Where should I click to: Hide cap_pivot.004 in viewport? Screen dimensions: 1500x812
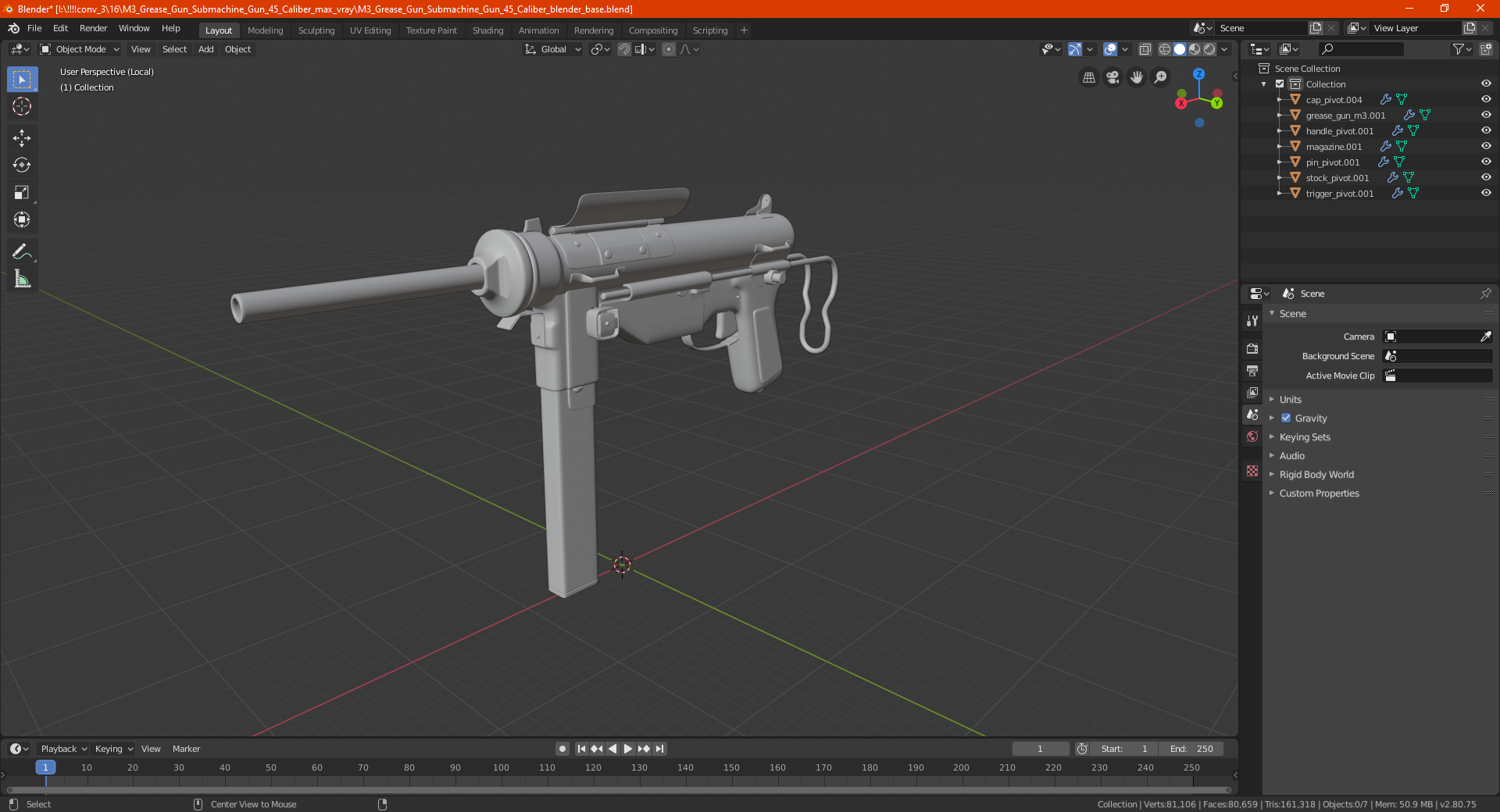coord(1486,99)
